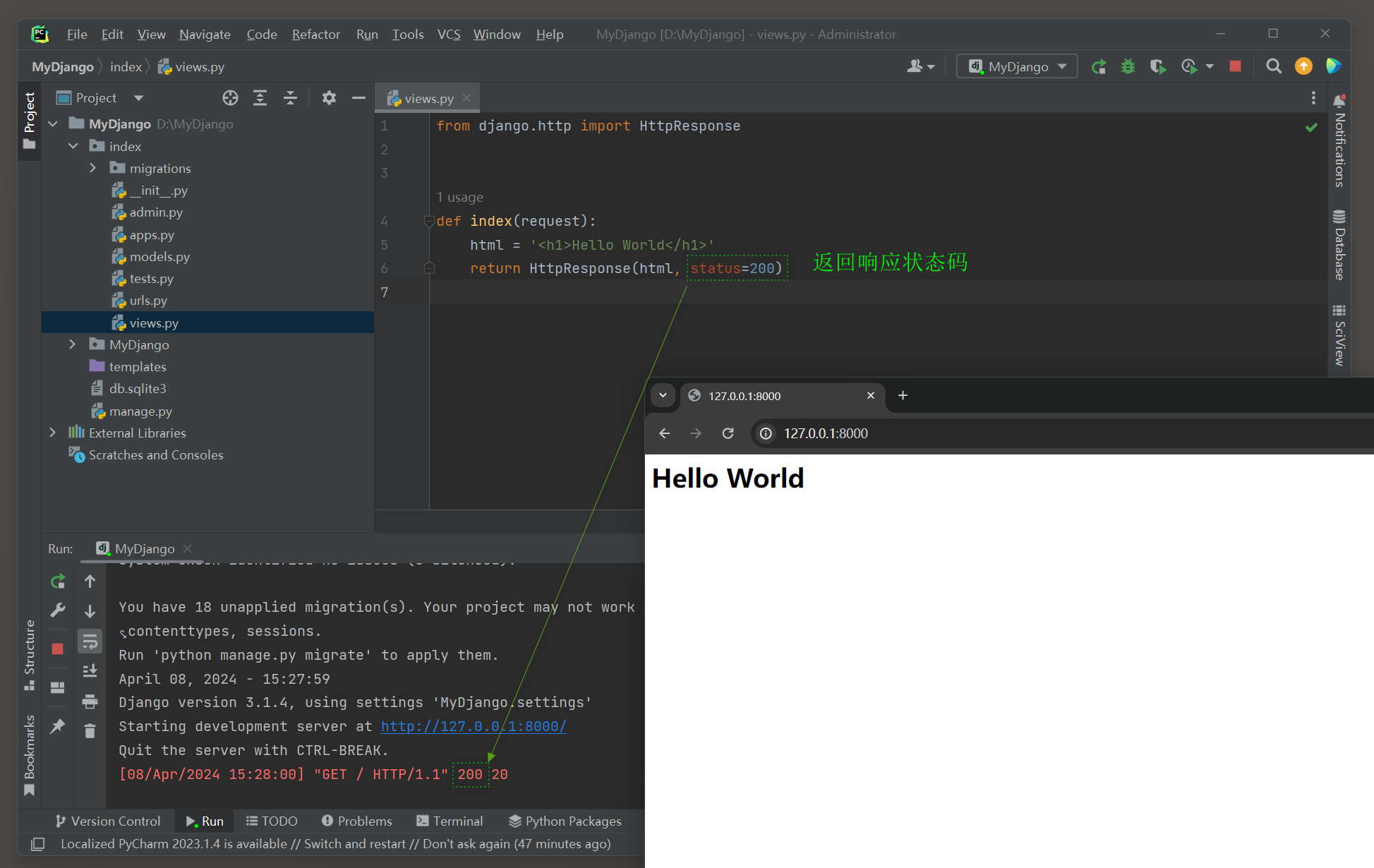Click browser reload button
The image size is (1374, 868).
(728, 433)
